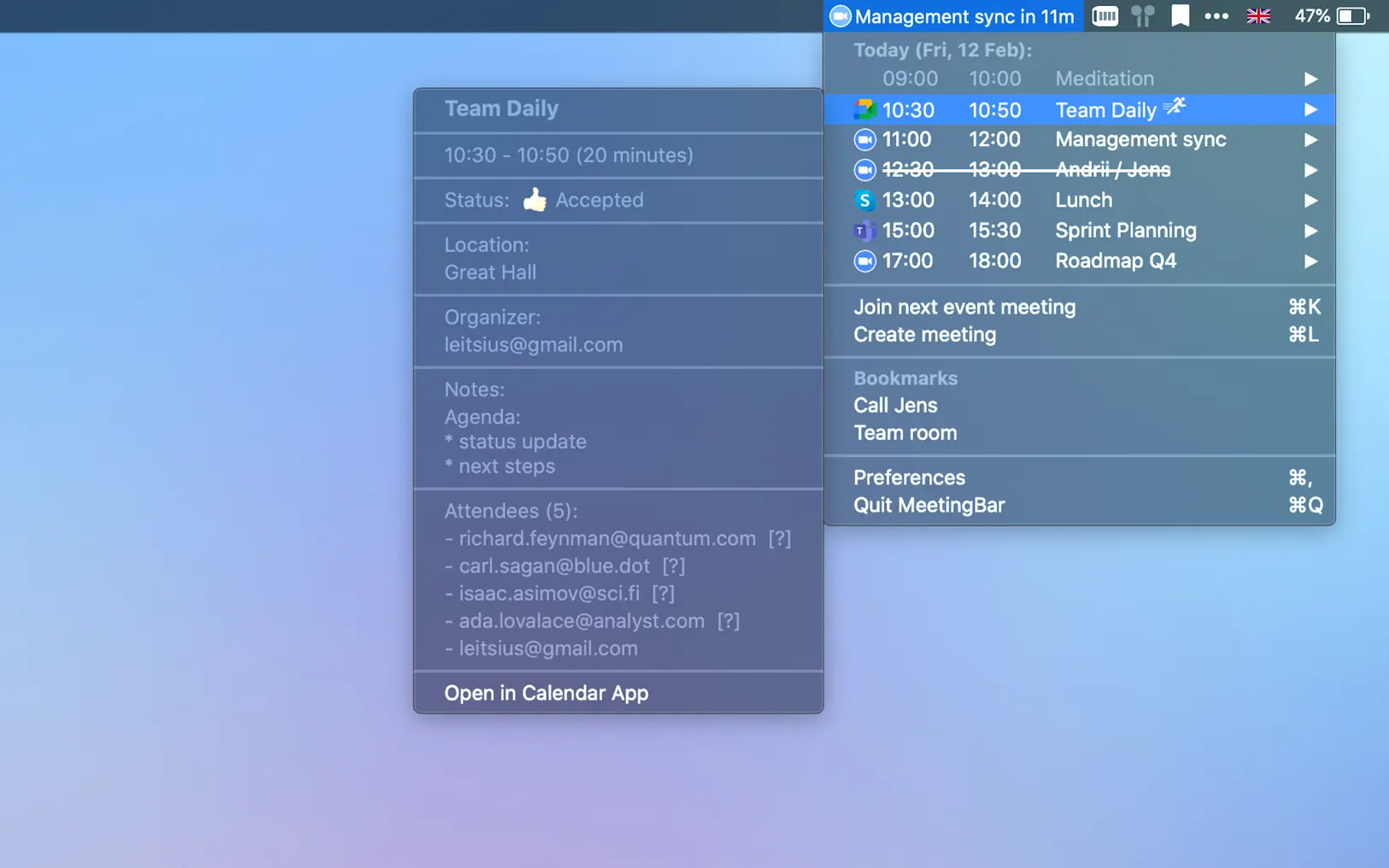Open MeetingBar Preferences
1389x868 pixels.
click(909, 478)
